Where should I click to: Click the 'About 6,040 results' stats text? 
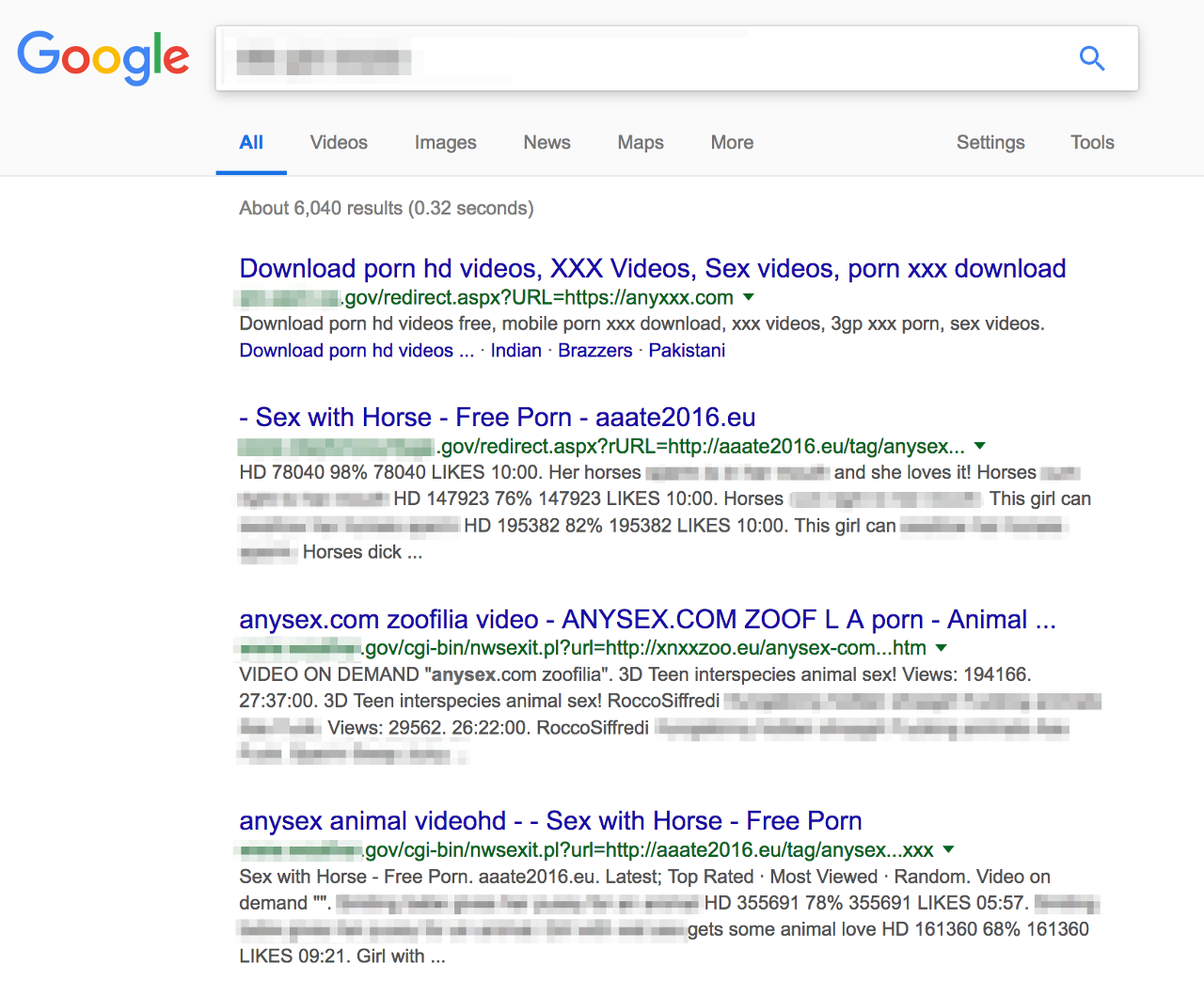tap(387, 208)
